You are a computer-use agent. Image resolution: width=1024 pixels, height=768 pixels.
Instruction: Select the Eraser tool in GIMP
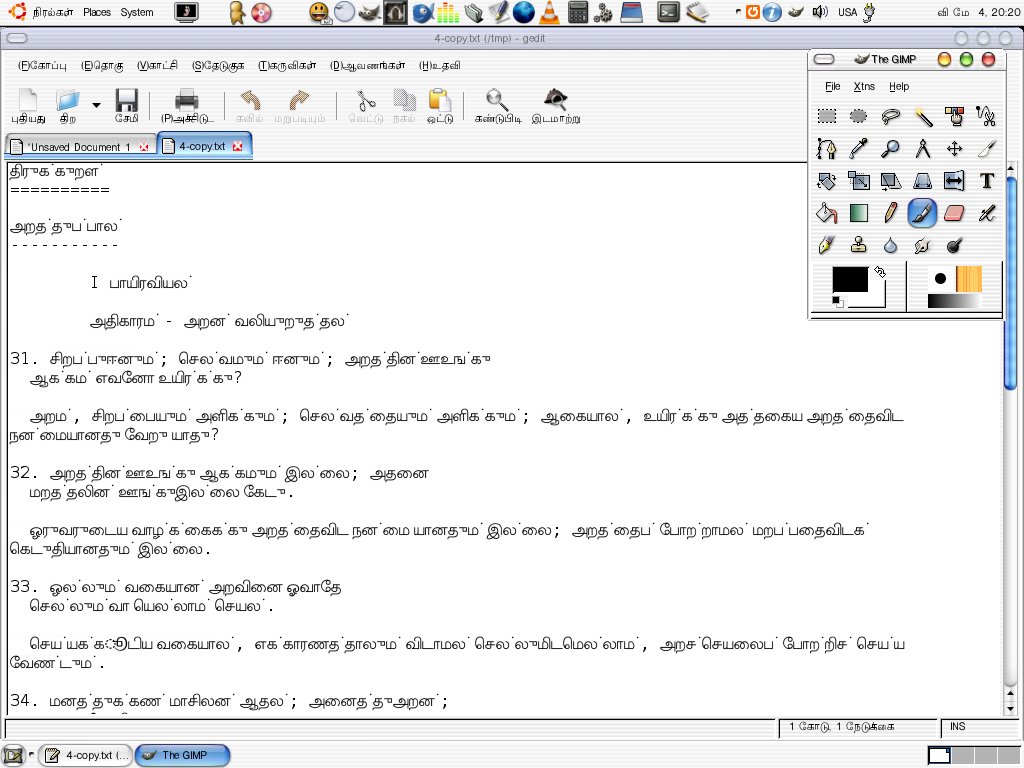coord(955,213)
